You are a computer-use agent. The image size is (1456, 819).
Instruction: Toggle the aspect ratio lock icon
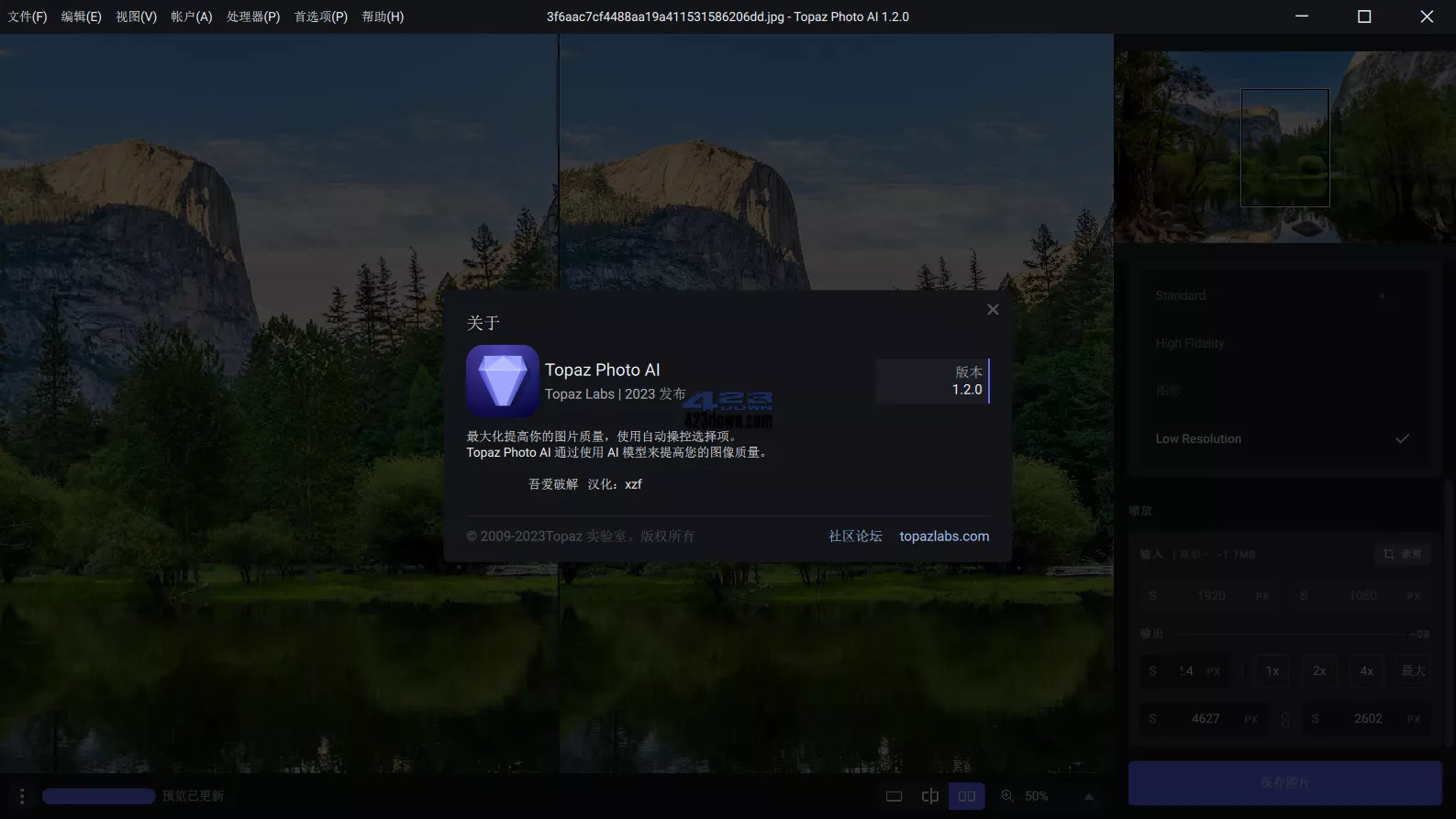pos(1285,720)
